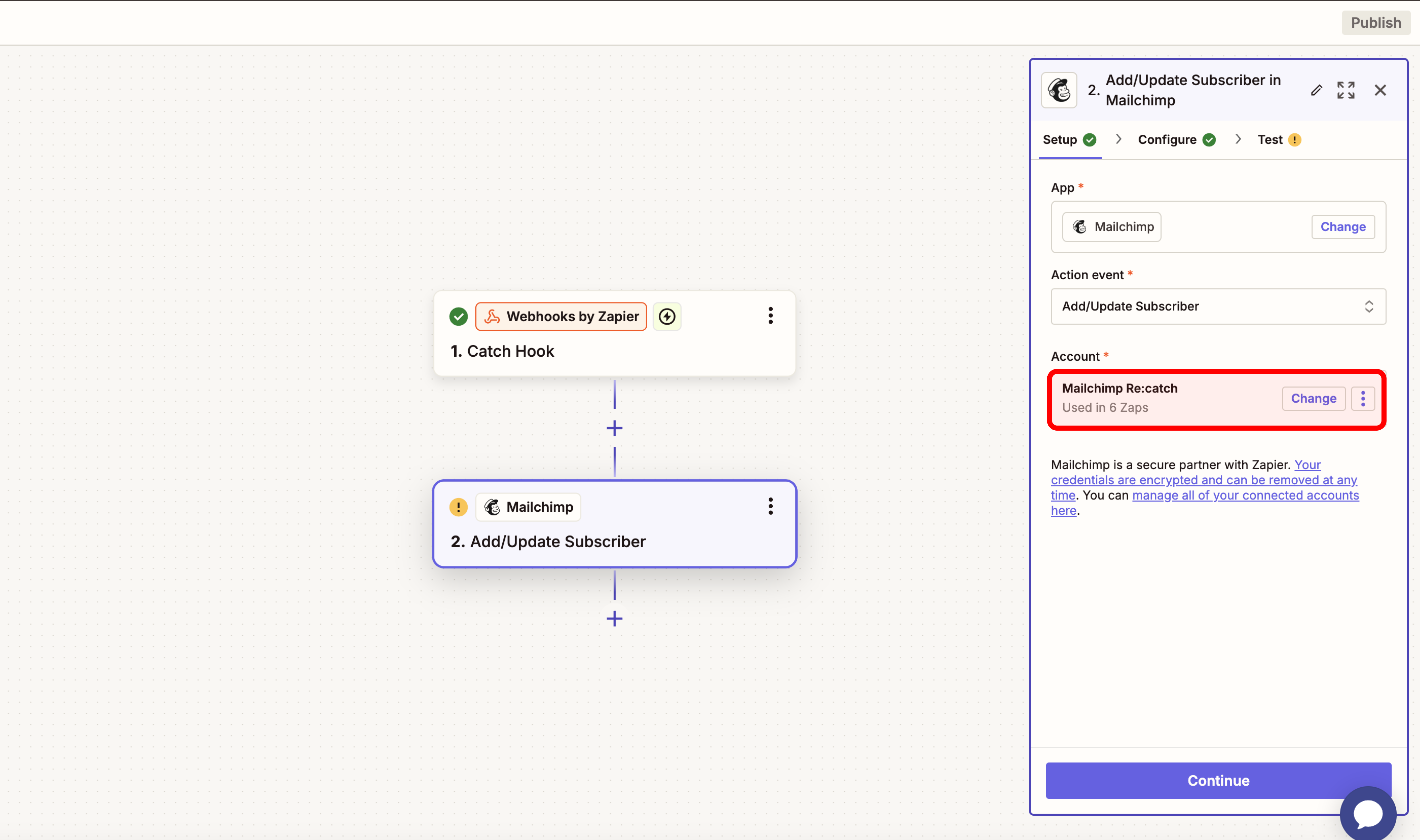This screenshot has height=840, width=1420.
Task: Open the credentials are encrypted link
Action: 1204,480
